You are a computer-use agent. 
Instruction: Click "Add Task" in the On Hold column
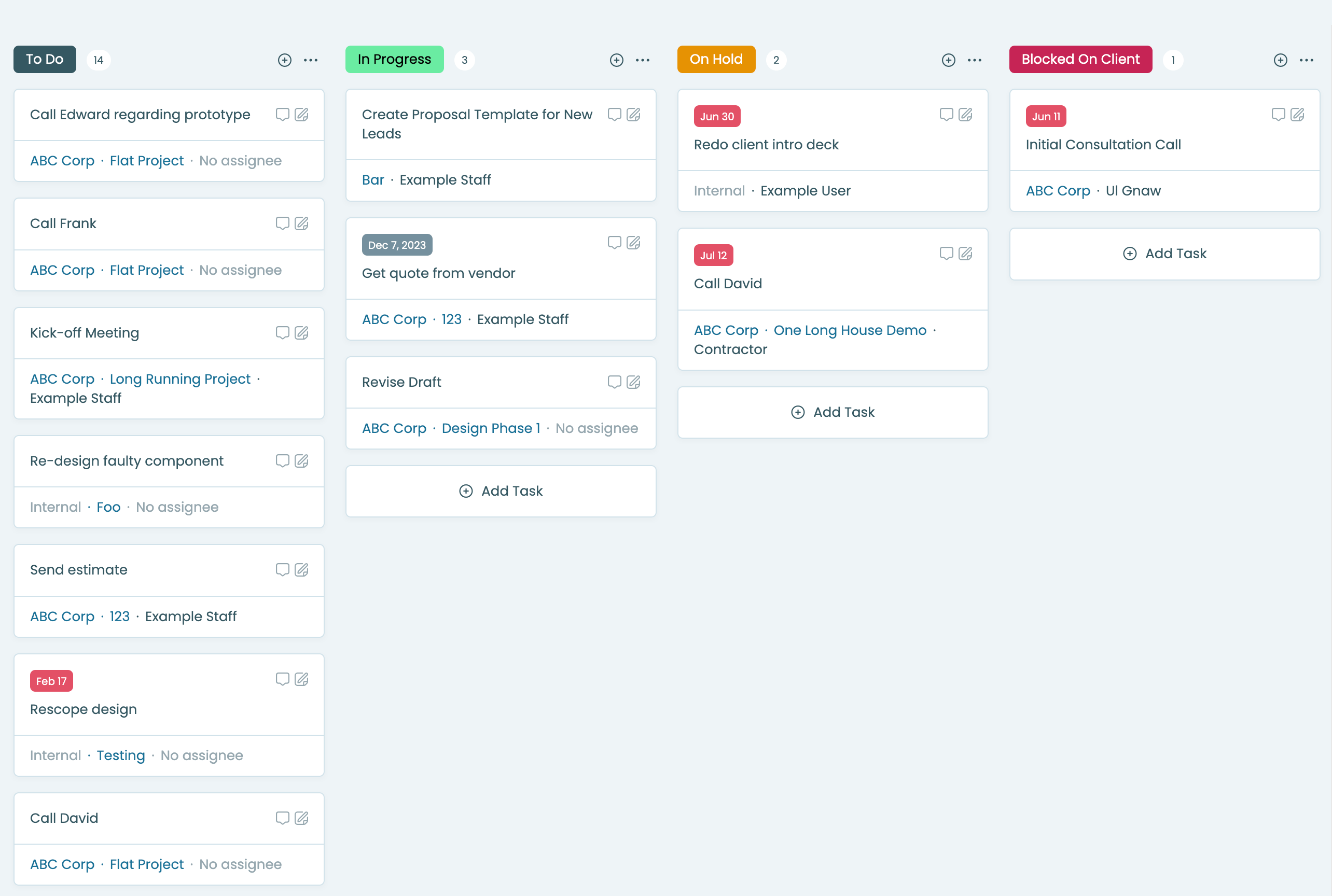point(832,412)
